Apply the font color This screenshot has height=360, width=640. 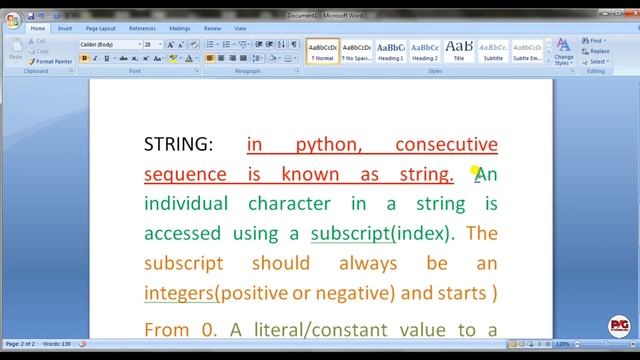click(189, 58)
